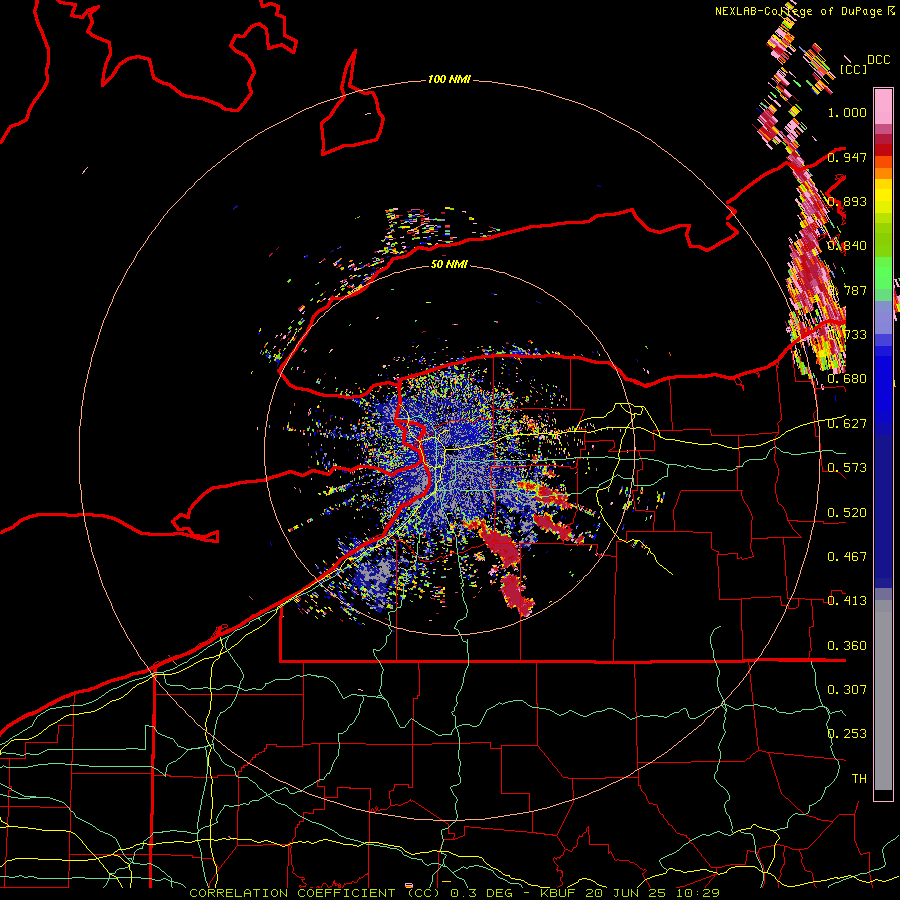Click the TH label at legend bottom
The width and height of the screenshot is (900, 900).
point(859,778)
